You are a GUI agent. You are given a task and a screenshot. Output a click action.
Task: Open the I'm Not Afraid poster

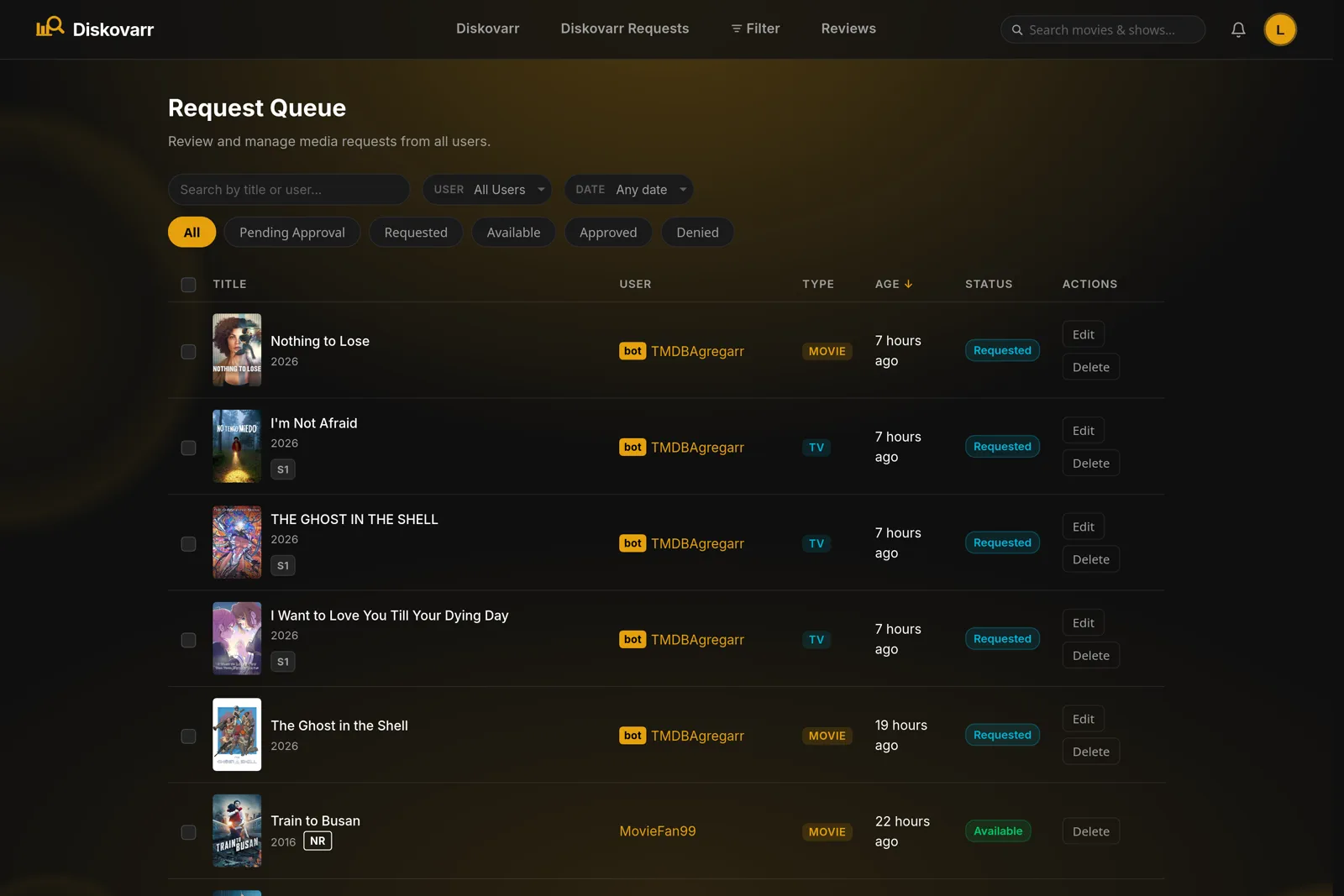pyautogui.click(x=237, y=446)
